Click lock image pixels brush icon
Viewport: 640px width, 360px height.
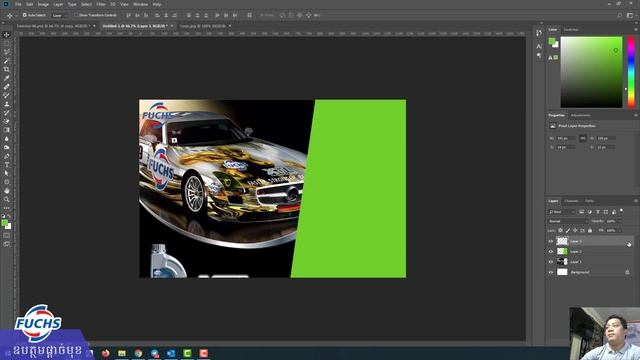point(568,231)
